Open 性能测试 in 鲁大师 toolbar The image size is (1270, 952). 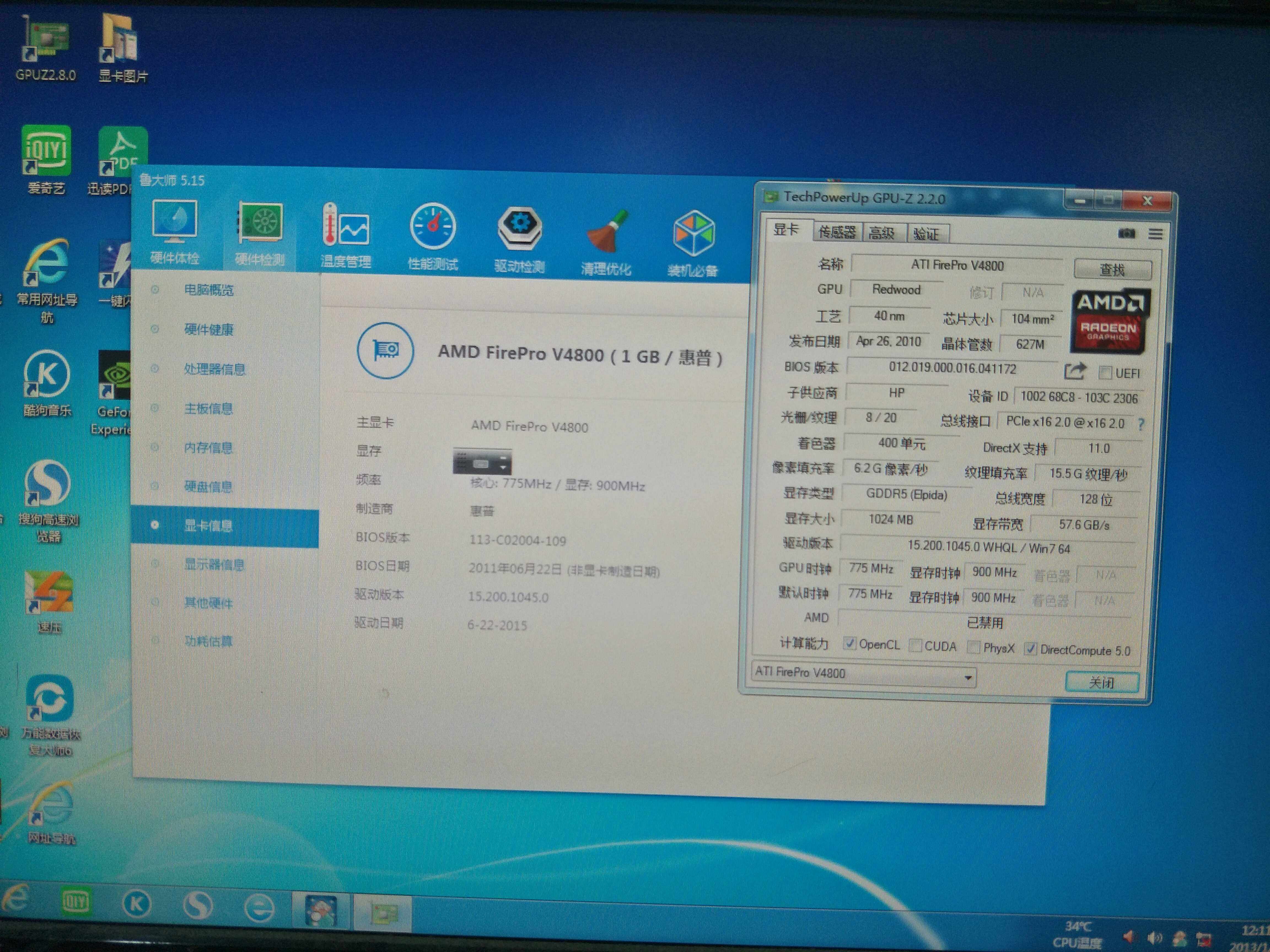click(433, 237)
